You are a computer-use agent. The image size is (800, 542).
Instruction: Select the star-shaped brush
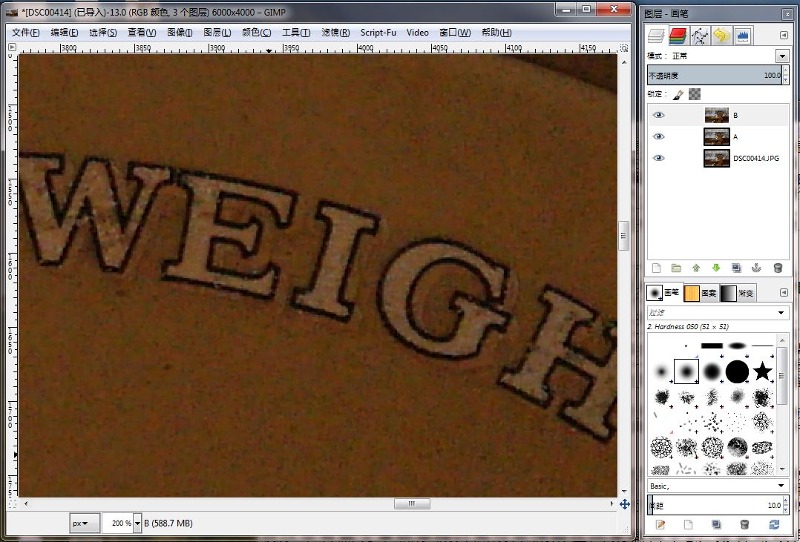coord(763,372)
